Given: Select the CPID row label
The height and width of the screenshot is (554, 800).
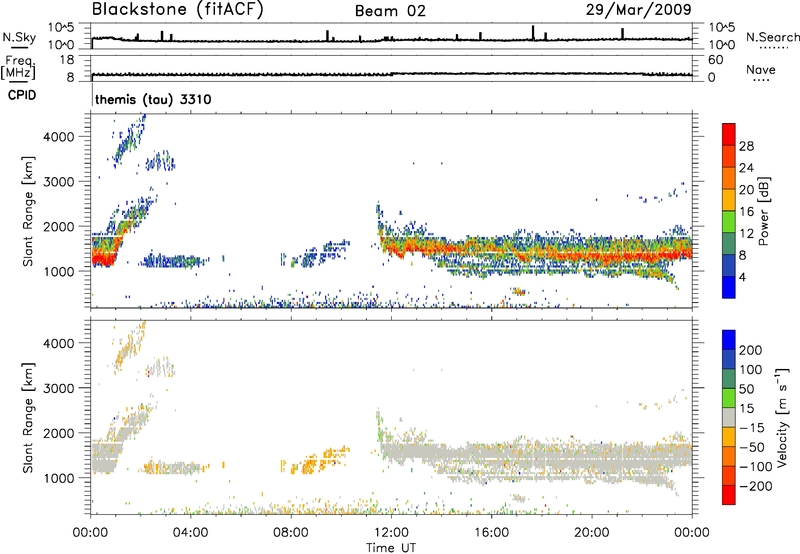Looking at the screenshot, I should (x=22, y=95).
